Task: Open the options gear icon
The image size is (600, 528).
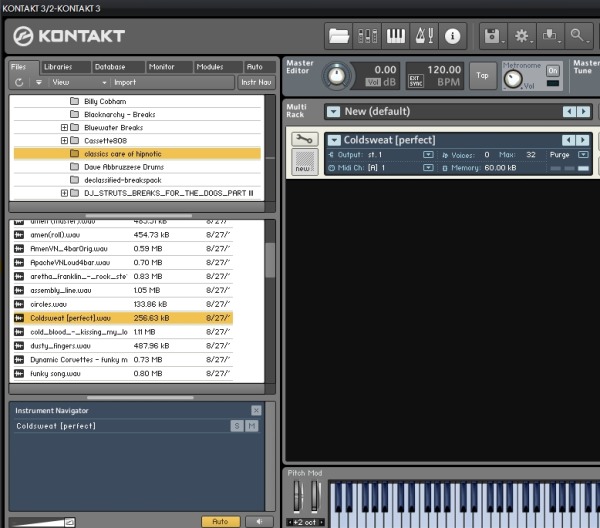Action: point(522,36)
